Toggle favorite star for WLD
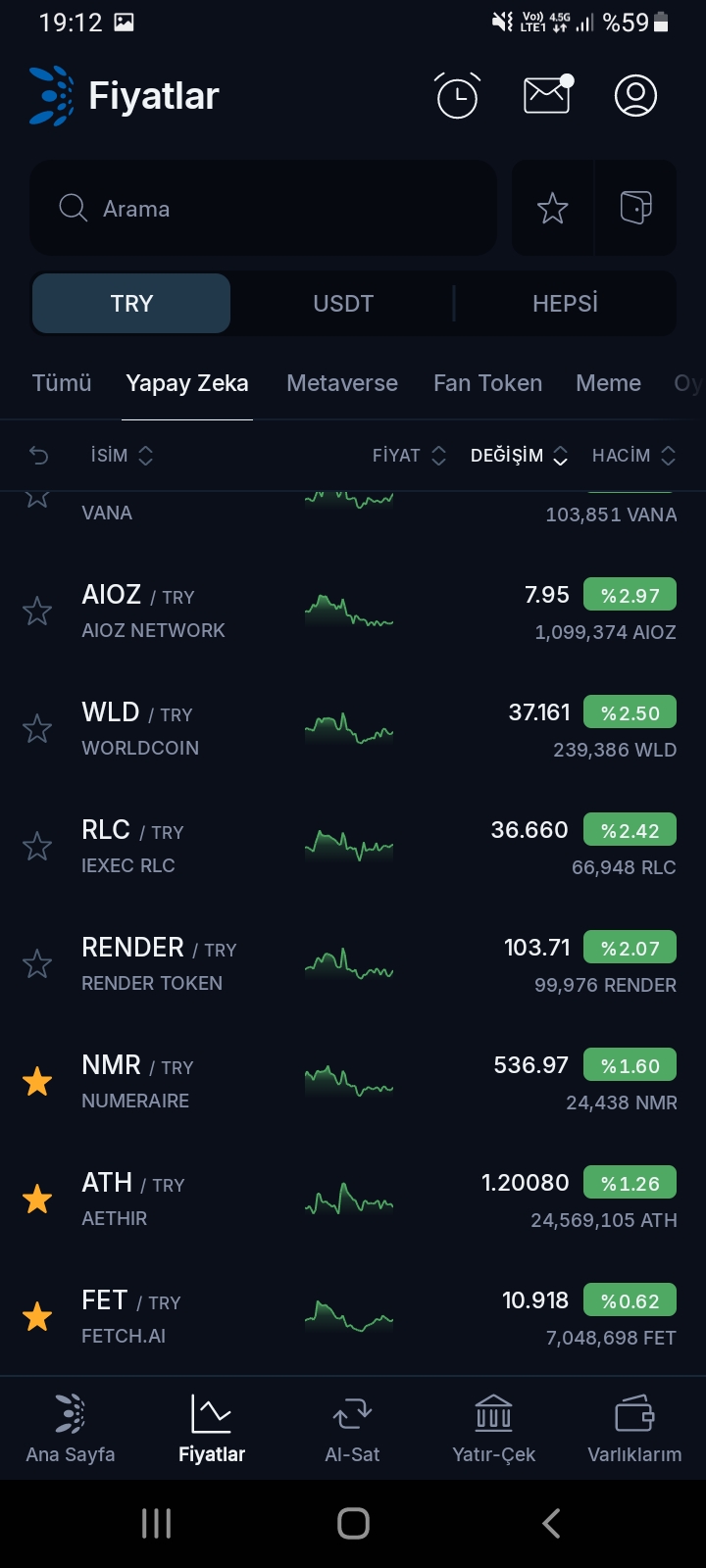Image resolution: width=706 pixels, height=1568 pixels. coord(37,729)
